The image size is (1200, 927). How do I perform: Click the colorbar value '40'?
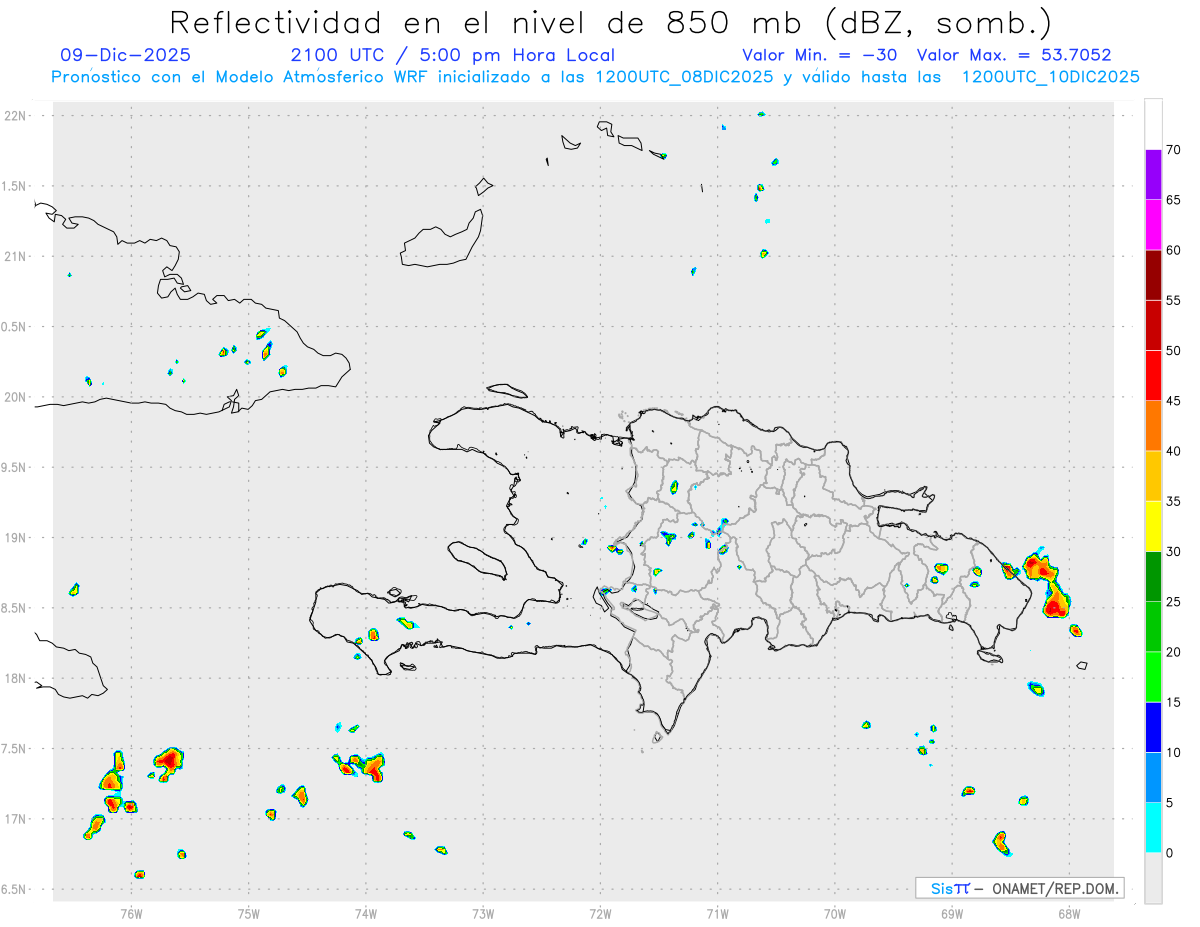1173,451
